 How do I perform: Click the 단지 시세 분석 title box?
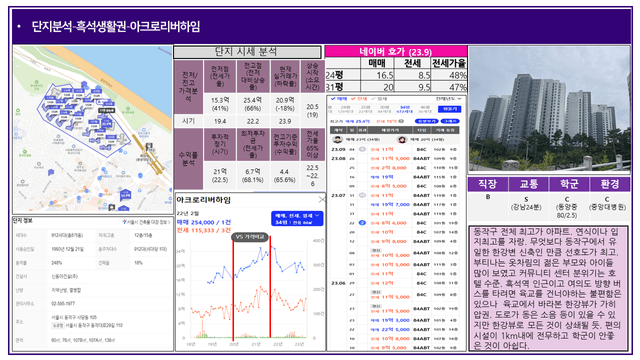(247, 52)
